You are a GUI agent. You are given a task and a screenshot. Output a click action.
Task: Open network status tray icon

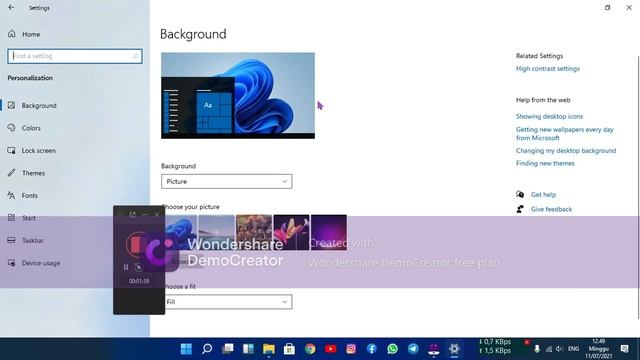click(549, 349)
